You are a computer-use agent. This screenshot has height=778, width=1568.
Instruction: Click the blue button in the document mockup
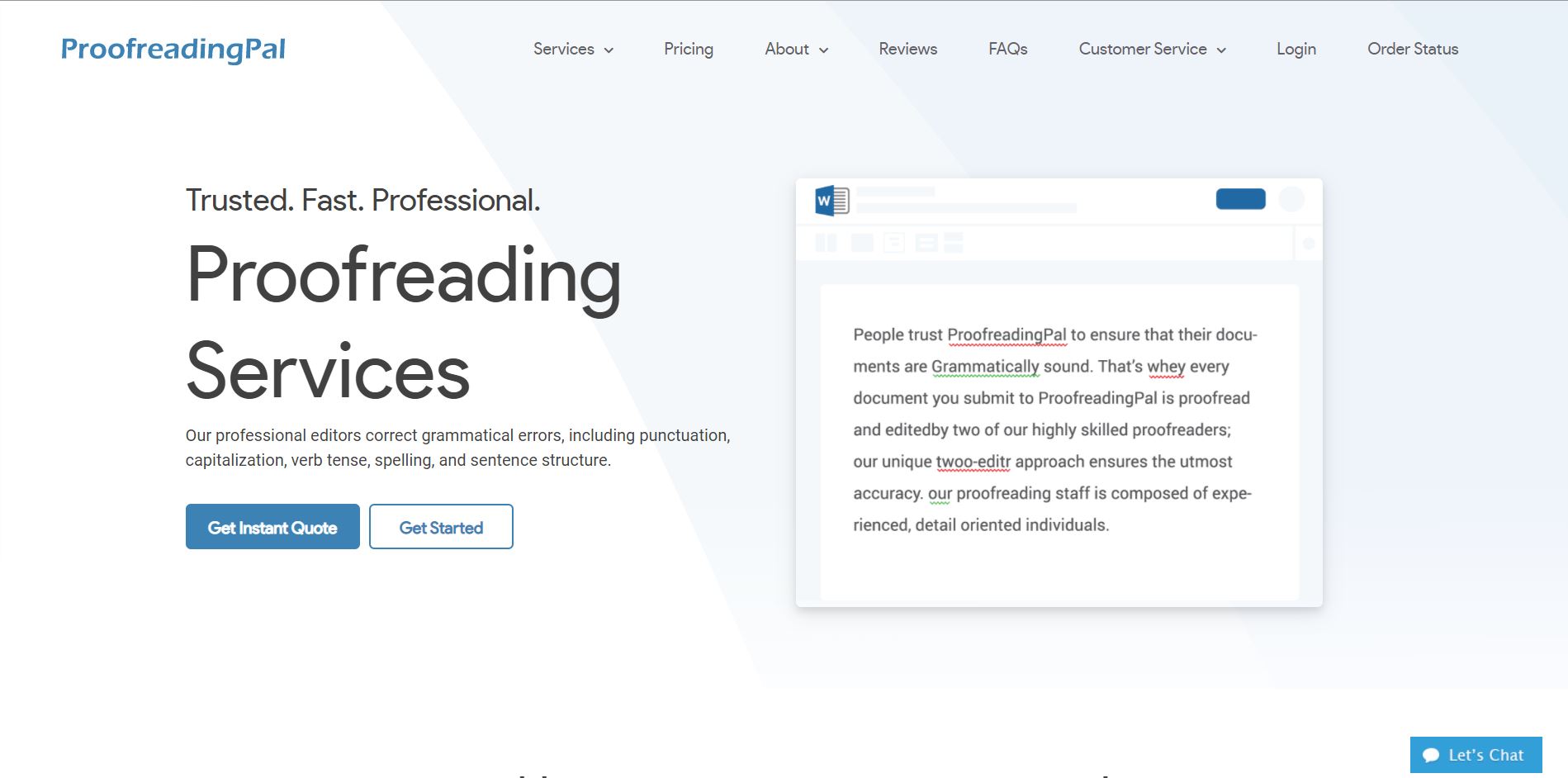(1240, 199)
